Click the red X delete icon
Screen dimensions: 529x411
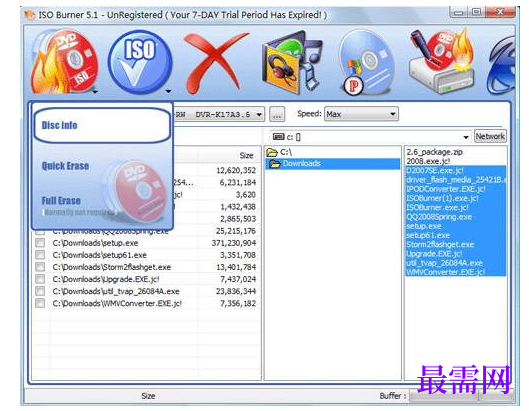point(216,62)
